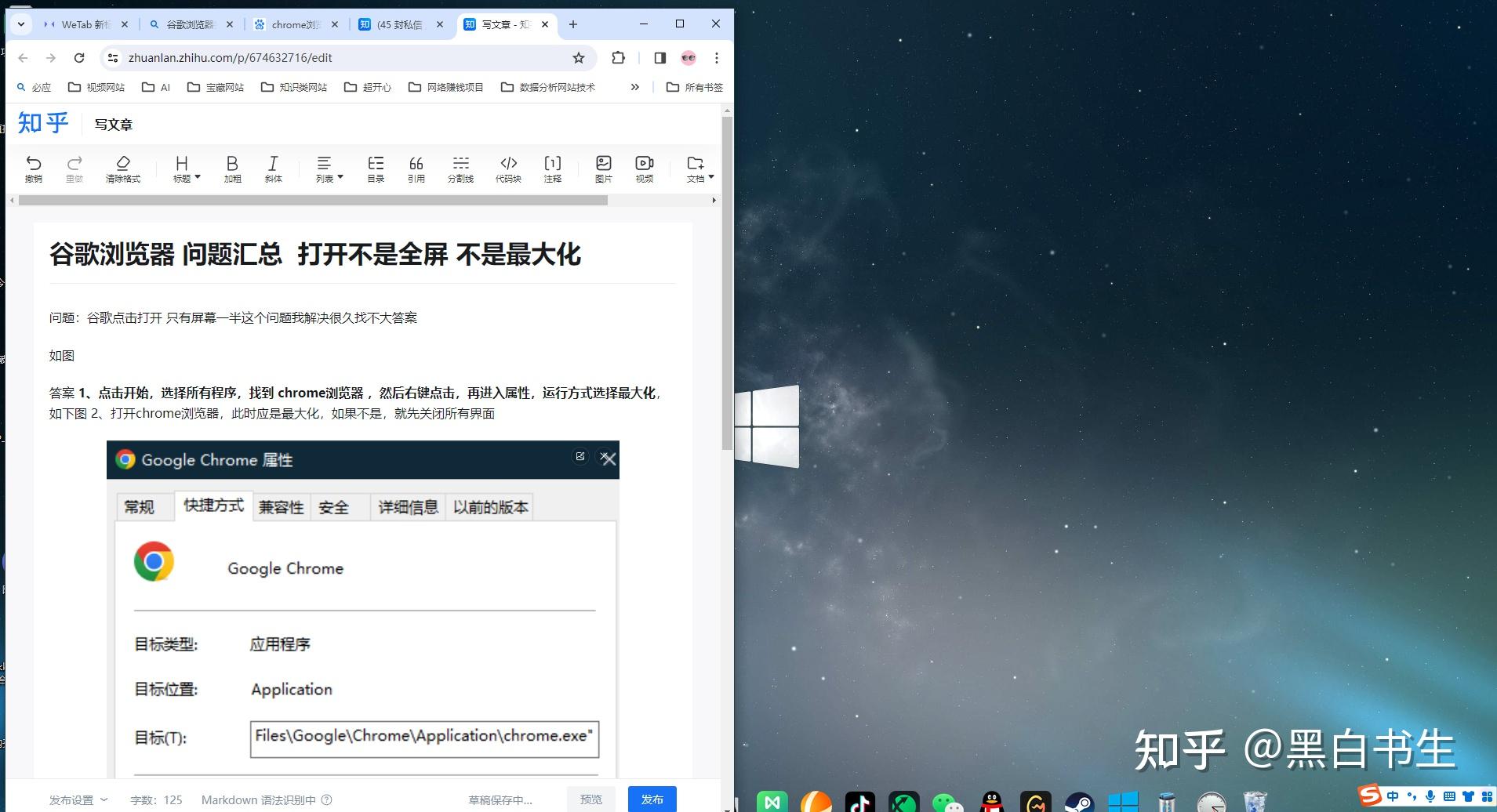
Task: Open the document (文档) import dropdown
Action: pyautogui.click(x=699, y=169)
